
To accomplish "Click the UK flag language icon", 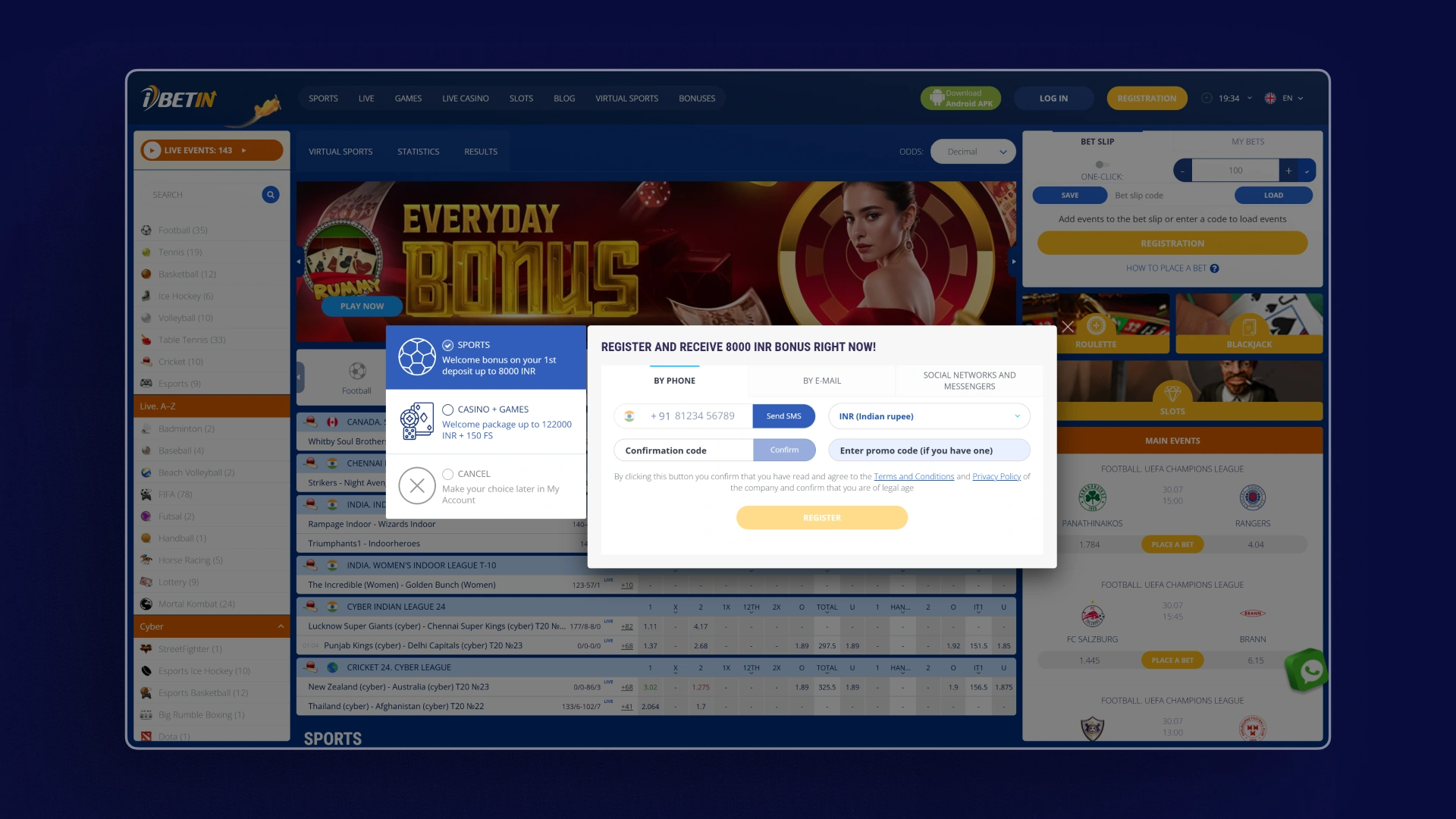I will point(1270,98).
